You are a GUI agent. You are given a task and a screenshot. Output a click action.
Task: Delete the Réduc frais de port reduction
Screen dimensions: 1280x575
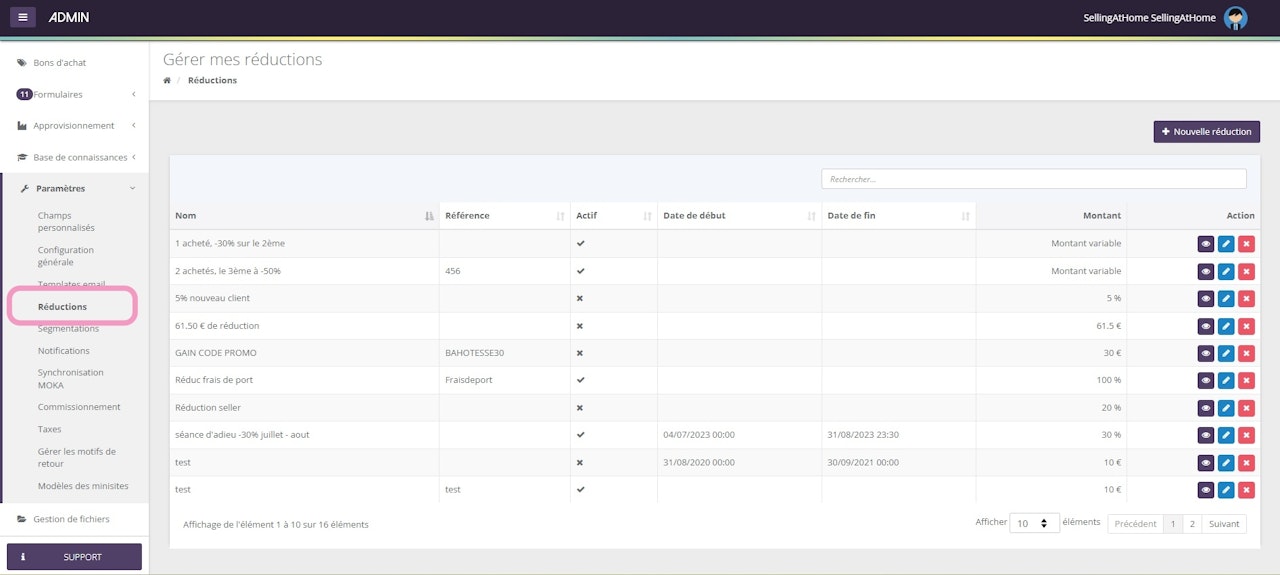pos(1245,380)
